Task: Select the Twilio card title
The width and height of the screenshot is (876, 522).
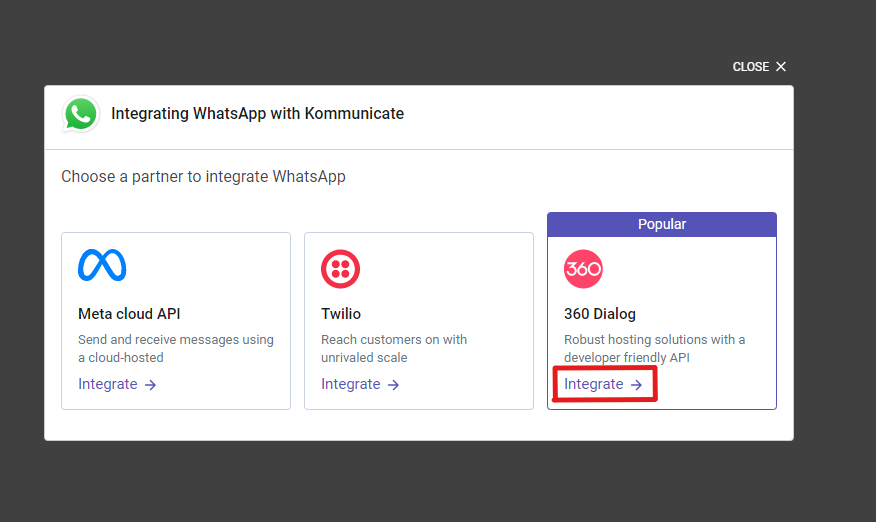Action: tap(341, 314)
